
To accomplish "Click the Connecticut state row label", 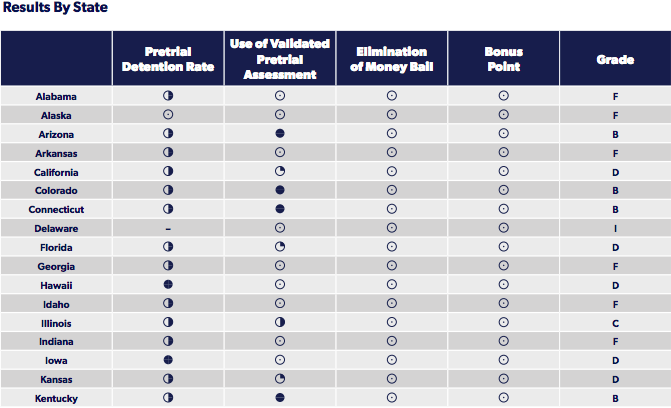I will coord(56,210).
